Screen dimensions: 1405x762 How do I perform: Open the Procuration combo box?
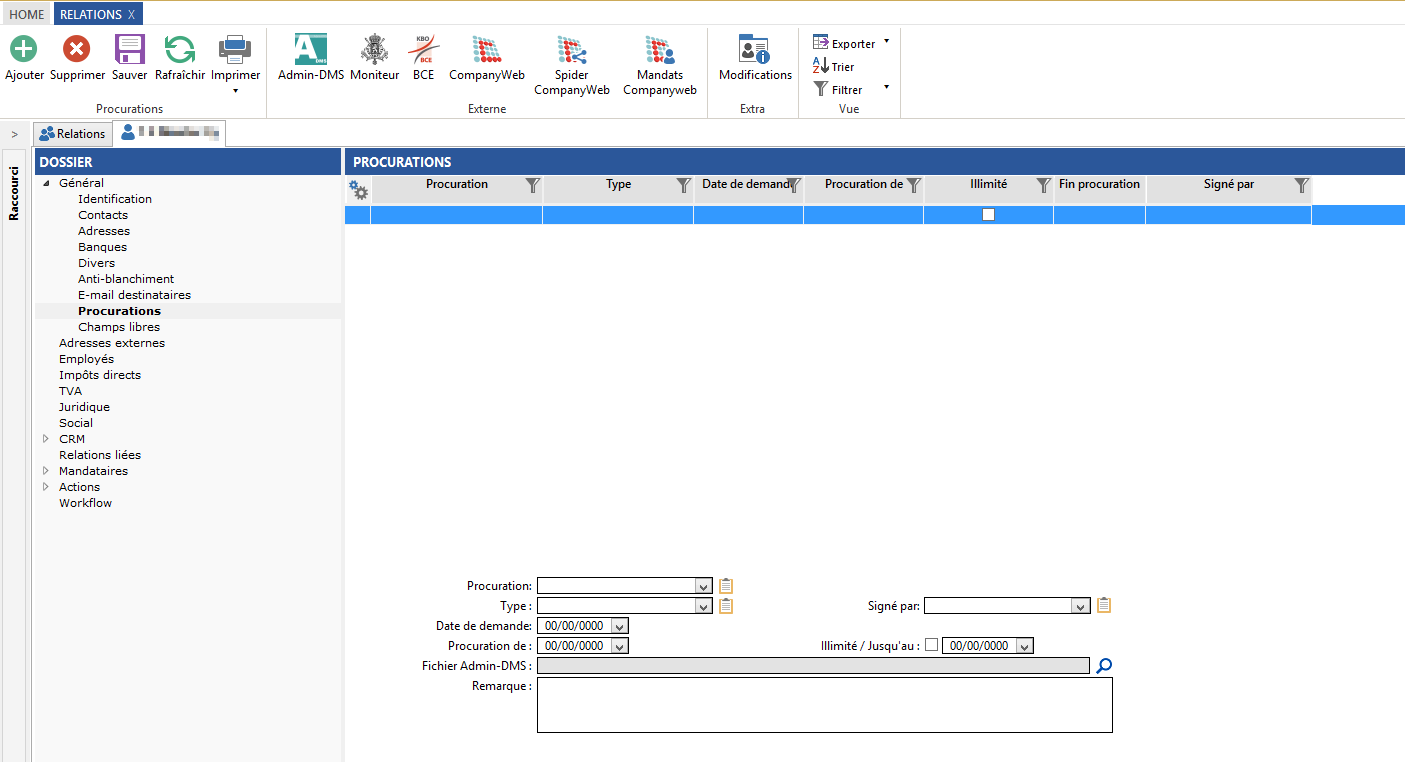point(704,586)
